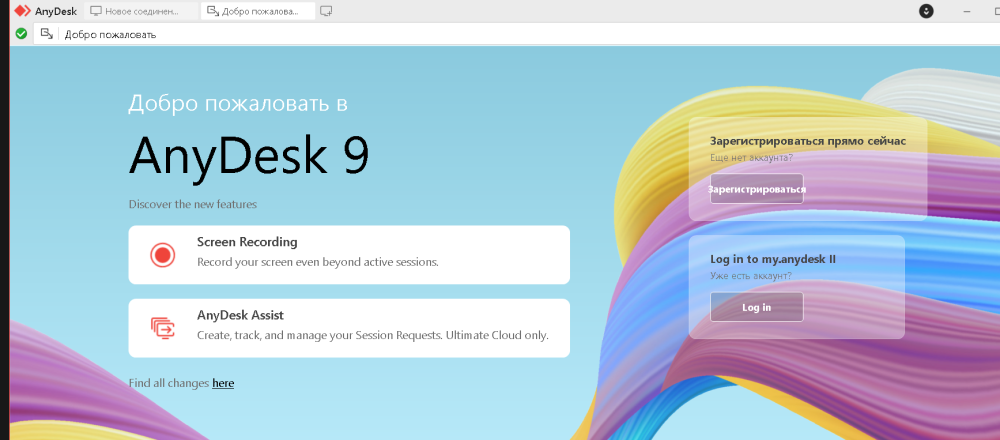
Task: Click the address bar session icon
Action: point(47,34)
